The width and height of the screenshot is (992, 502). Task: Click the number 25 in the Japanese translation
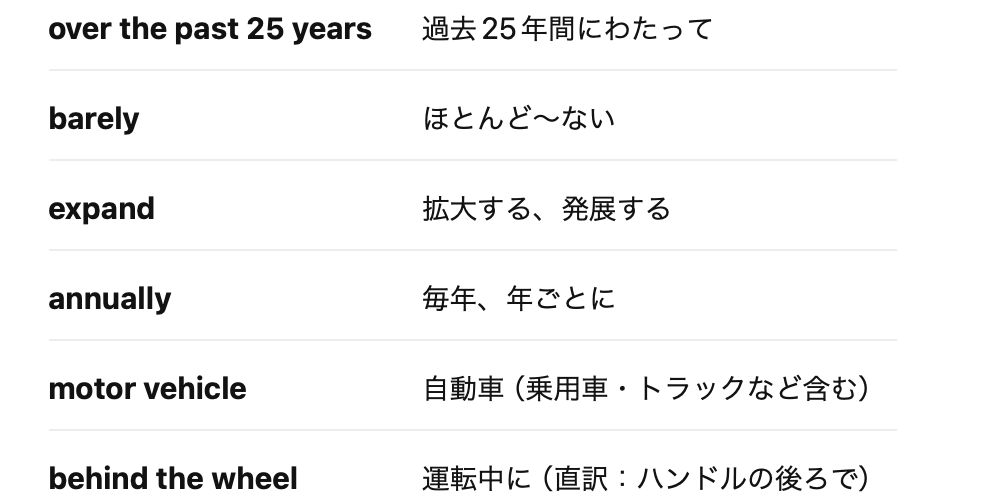[498, 29]
